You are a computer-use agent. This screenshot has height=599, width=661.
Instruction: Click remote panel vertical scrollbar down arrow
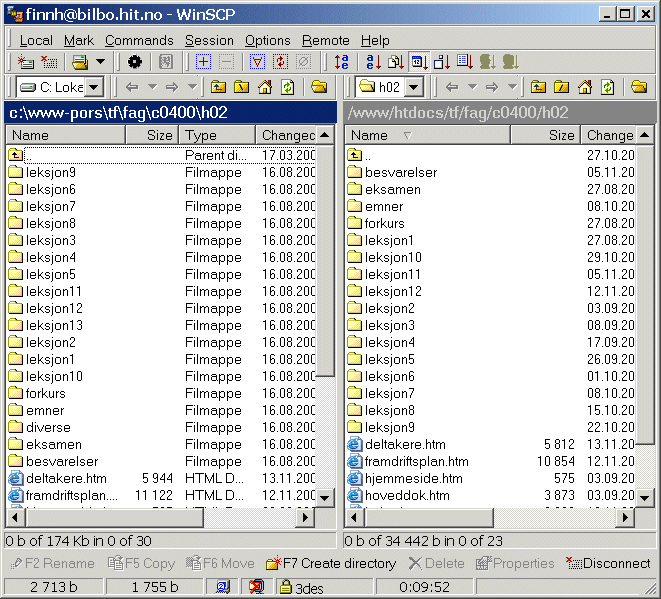(x=645, y=498)
